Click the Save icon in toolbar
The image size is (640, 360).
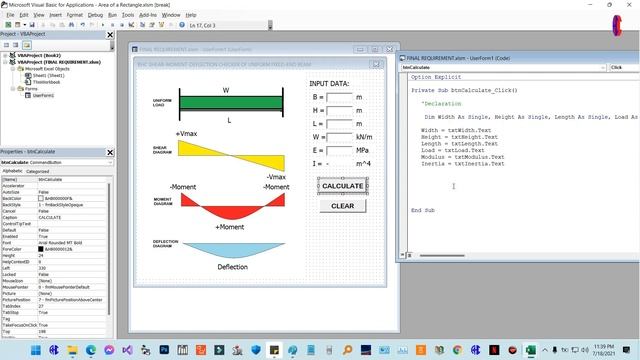[x=32, y=25]
